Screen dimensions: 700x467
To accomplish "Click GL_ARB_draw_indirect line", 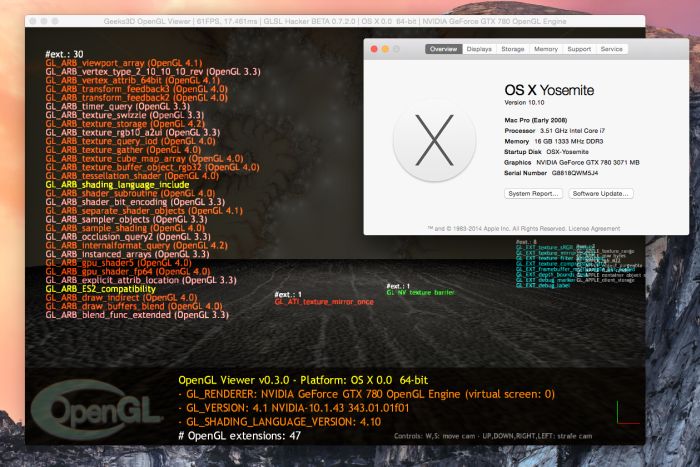I will 121,298.
